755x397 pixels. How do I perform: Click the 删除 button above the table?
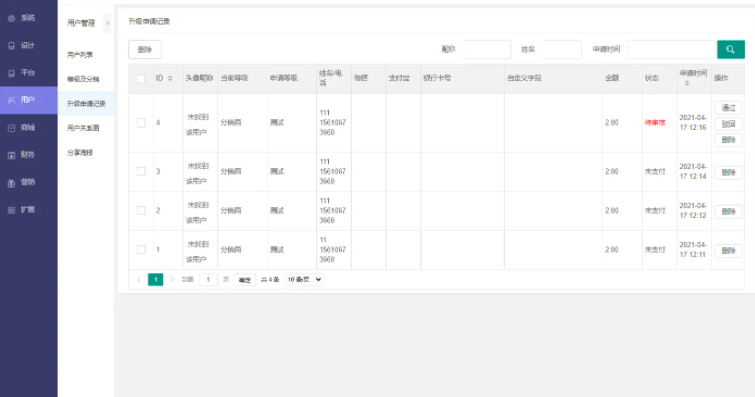pyautogui.click(x=145, y=50)
